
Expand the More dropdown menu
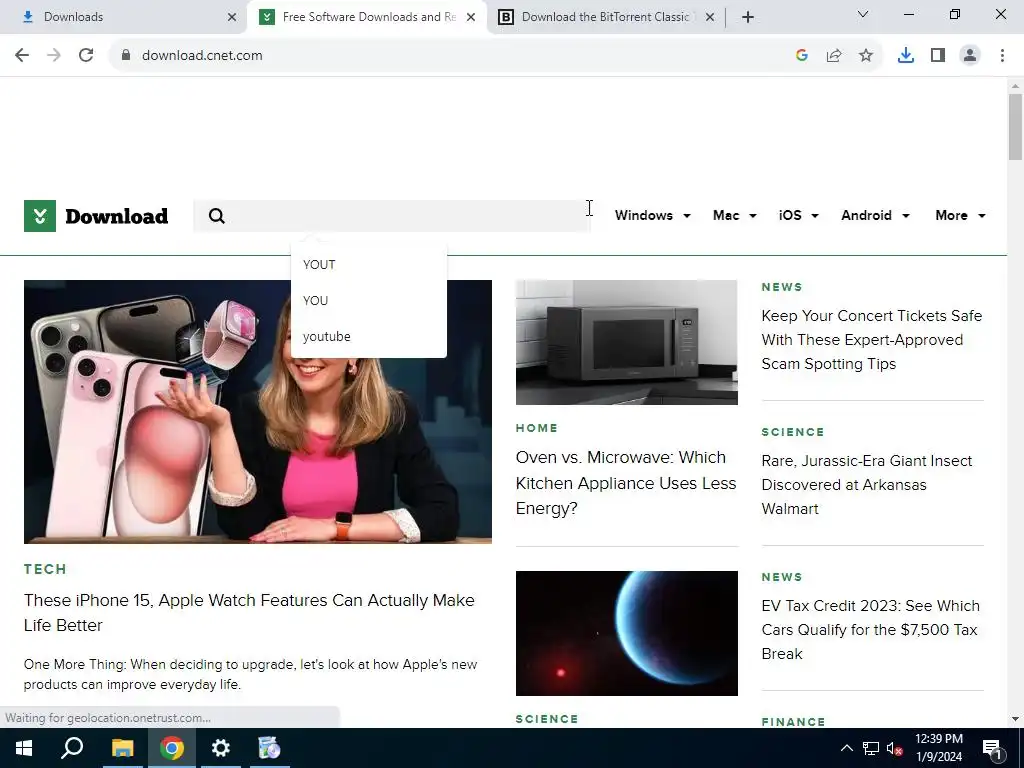[x=960, y=216]
